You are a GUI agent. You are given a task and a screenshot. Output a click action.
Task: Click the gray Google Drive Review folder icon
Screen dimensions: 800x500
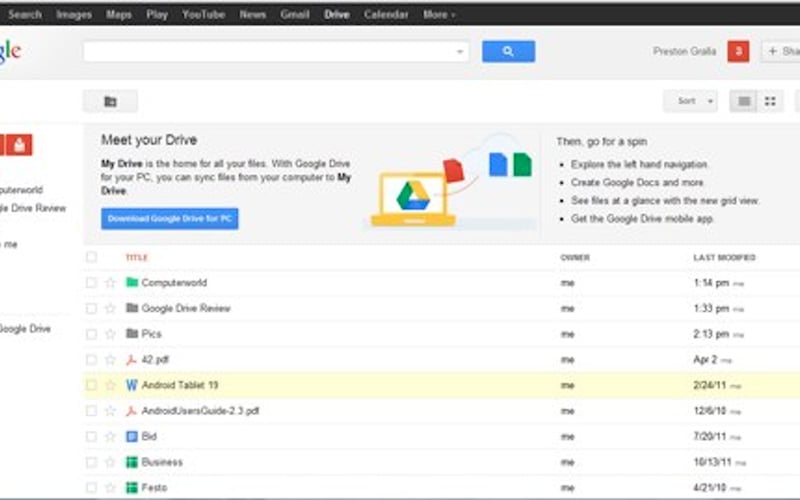click(x=132, y=308)
